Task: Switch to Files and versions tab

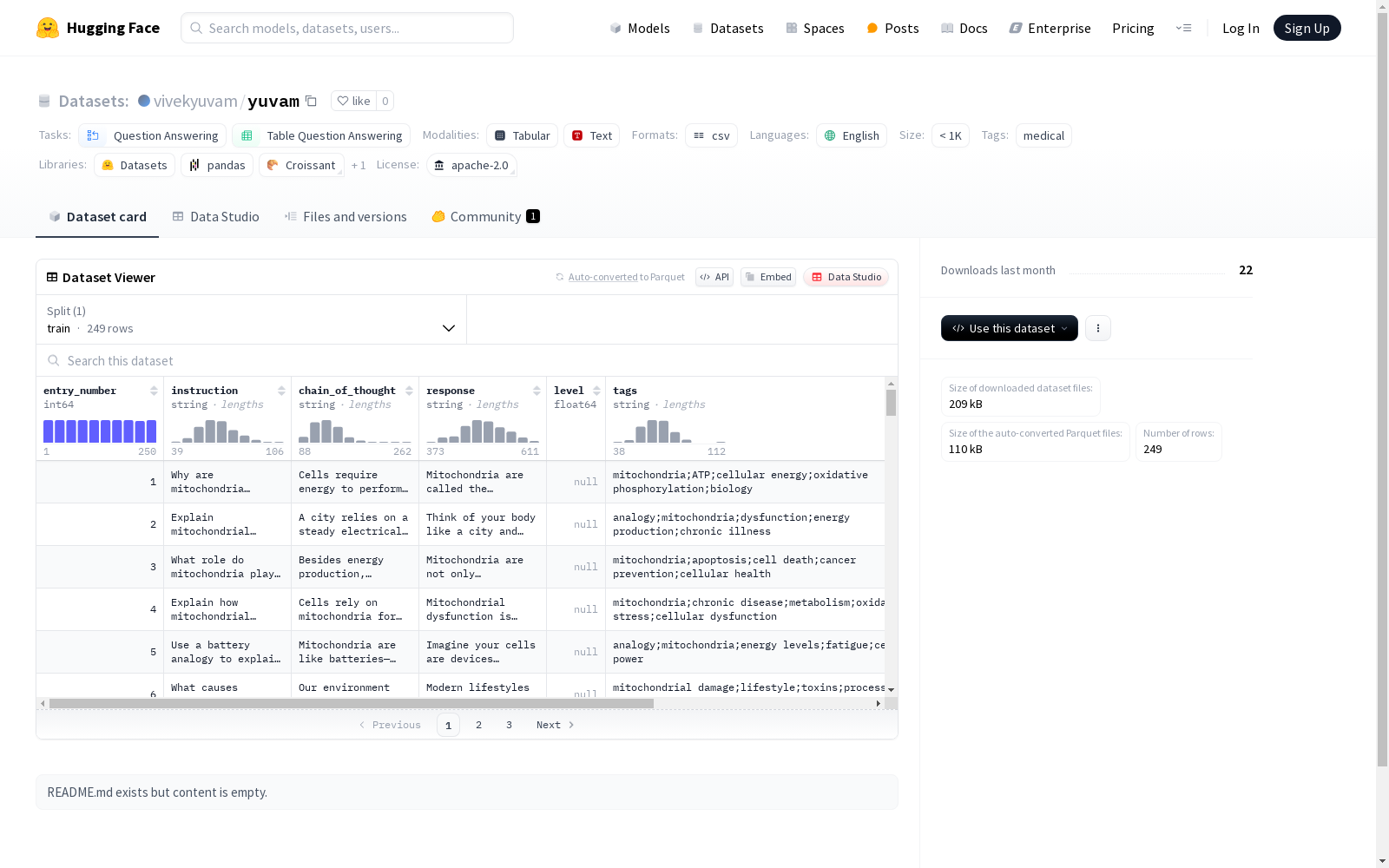Action: pos(346,217)
